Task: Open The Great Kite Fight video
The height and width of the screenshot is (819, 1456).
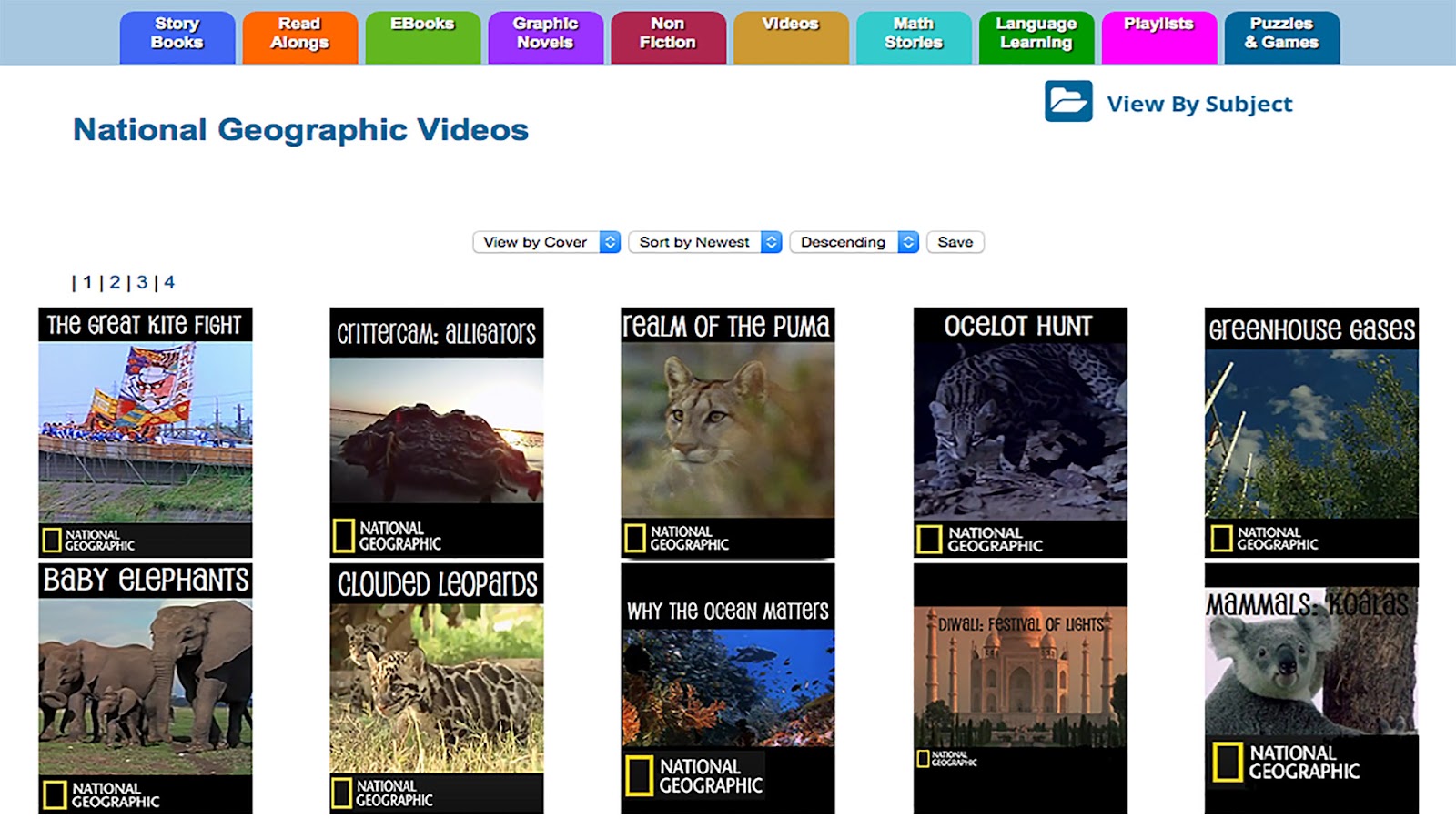Action: click(146, 432)
